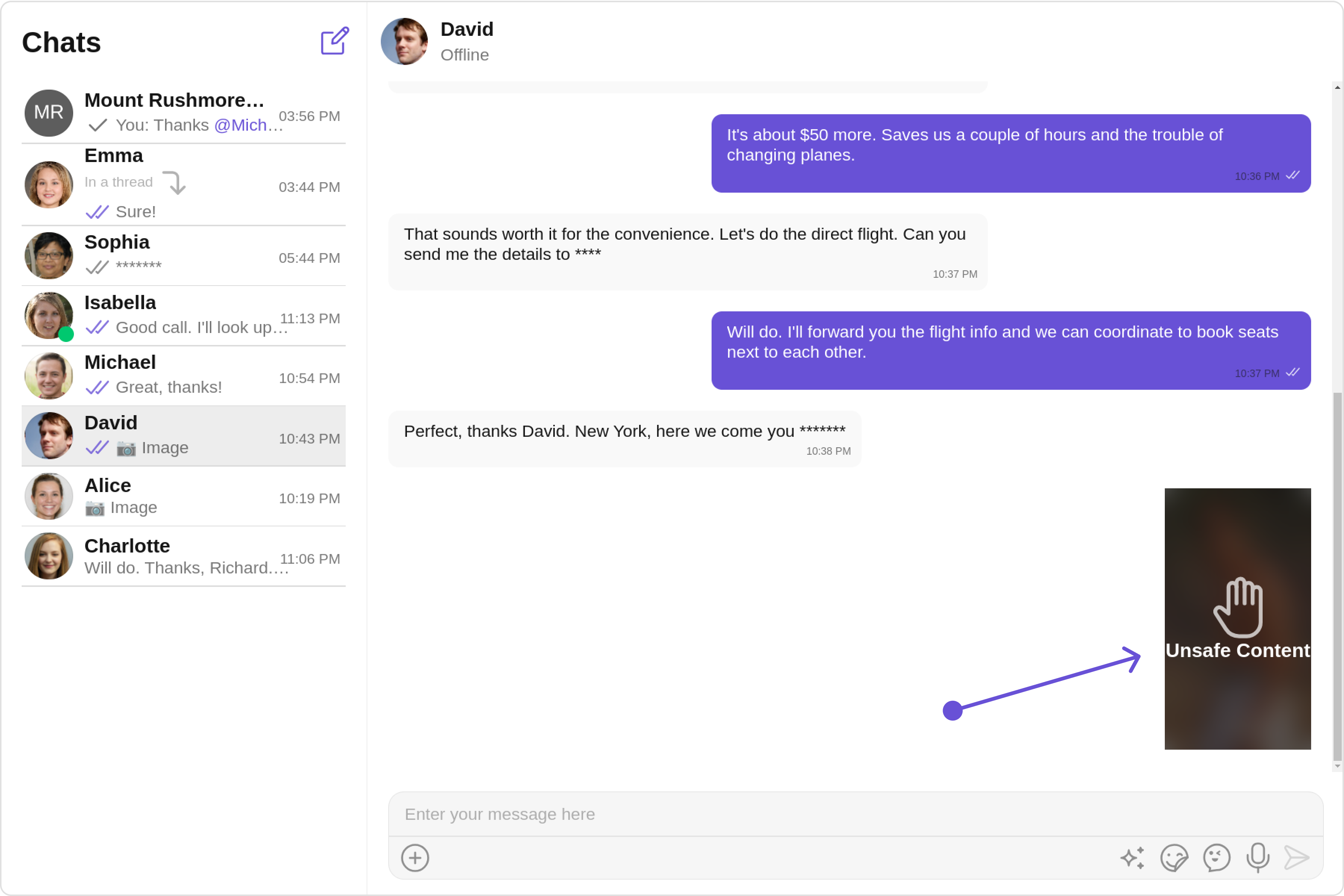Screen dimensions: 1344x896
Task: Click David's avatar in chat header
Action: coord(404,41)
